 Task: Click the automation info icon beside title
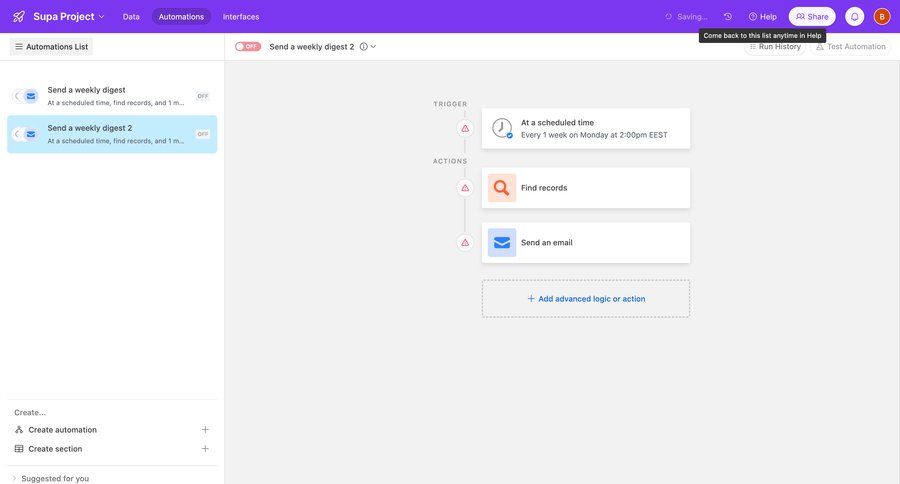point(363,47)
